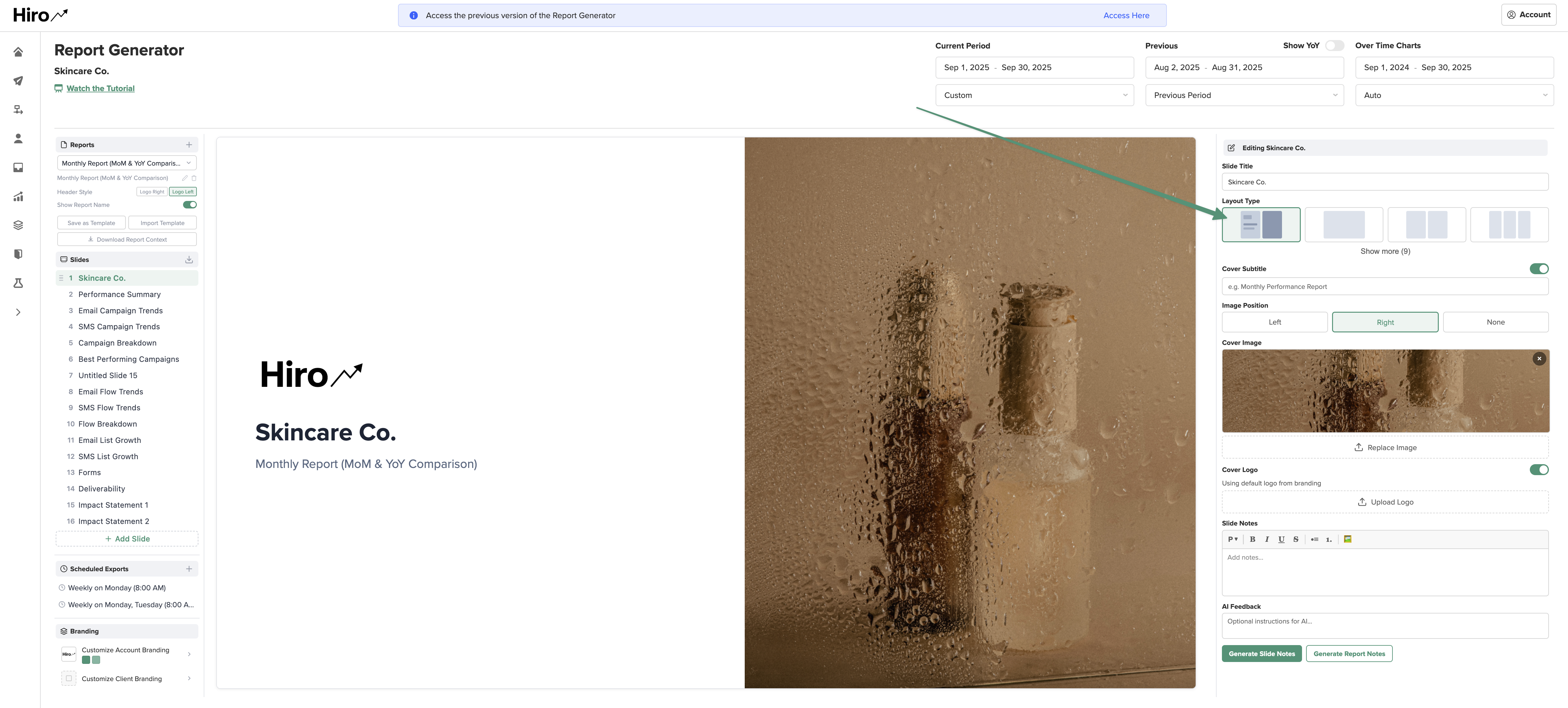Image resolution: width=1568 pixels, height=708 pixels.
Task: Apply underline formatting in Slide Notes
Action: tap(1281, 539)
